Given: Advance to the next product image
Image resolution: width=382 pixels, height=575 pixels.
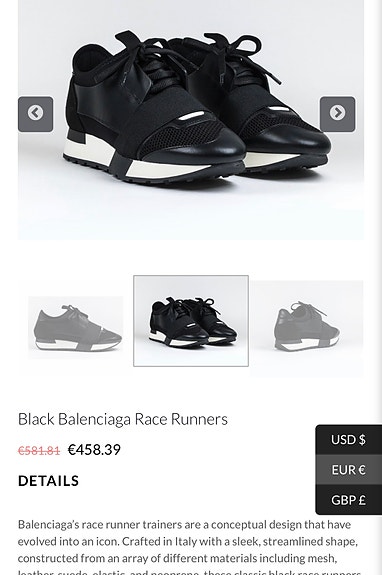Looking at the screenshot, I should 337,114.
